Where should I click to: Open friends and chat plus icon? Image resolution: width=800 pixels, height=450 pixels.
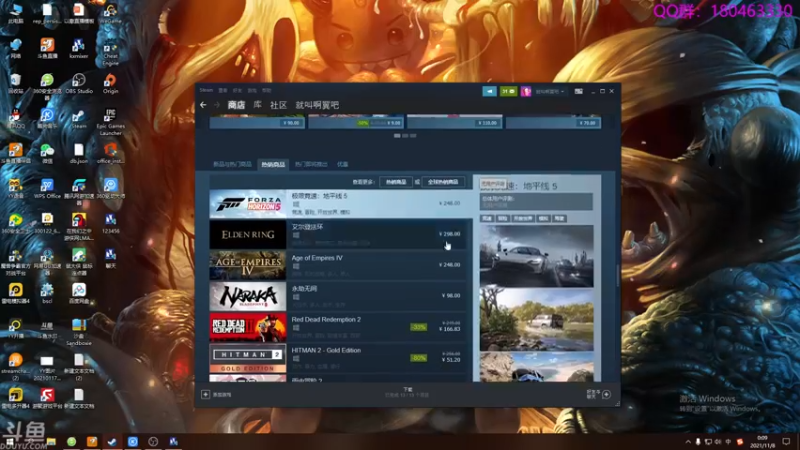click(606, 394)
